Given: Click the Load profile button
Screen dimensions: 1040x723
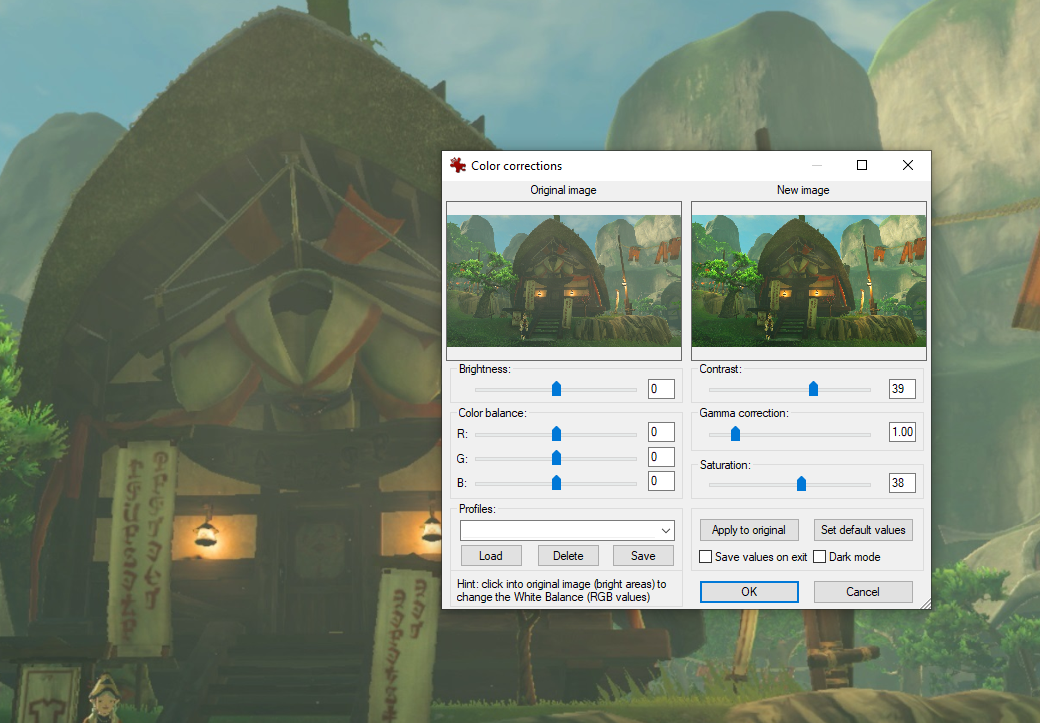Looking at the screenshot, I should (x=491, y=556).
